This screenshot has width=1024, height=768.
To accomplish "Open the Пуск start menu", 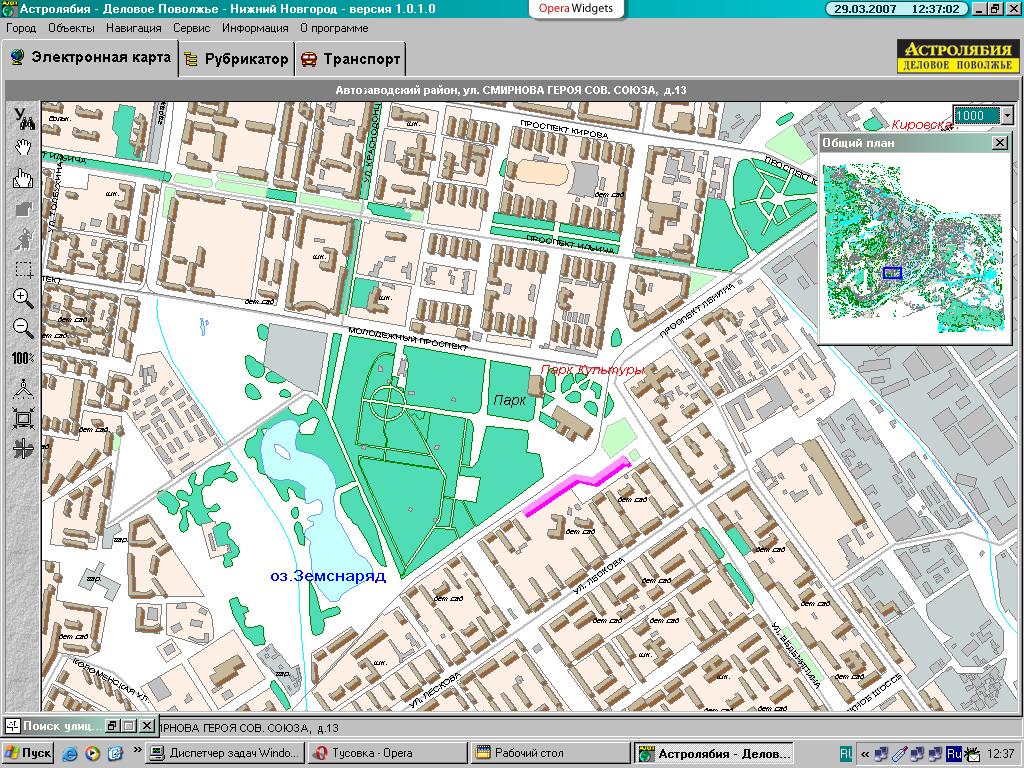I will coord(27,753).
